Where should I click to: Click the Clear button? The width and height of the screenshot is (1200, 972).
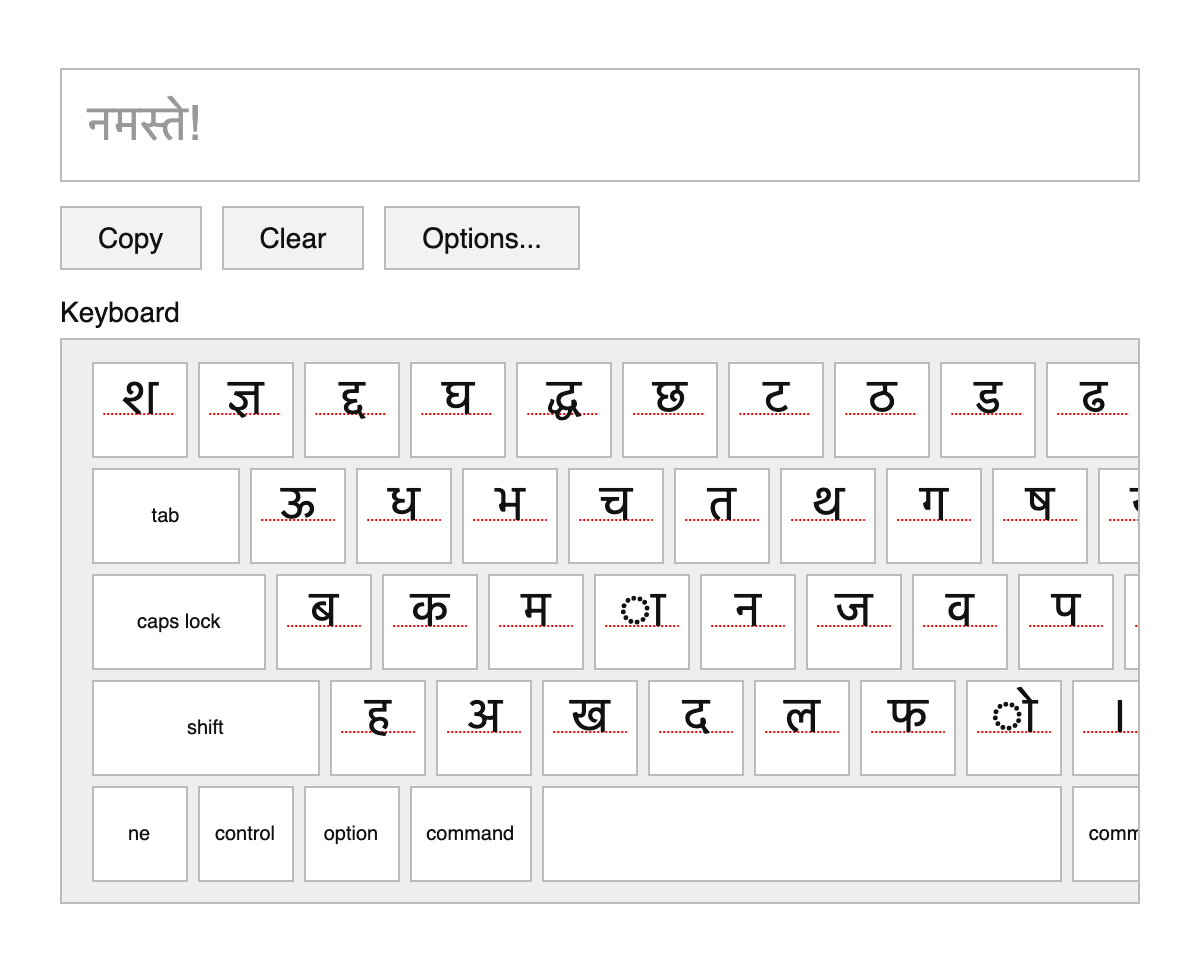coord(293,238)
